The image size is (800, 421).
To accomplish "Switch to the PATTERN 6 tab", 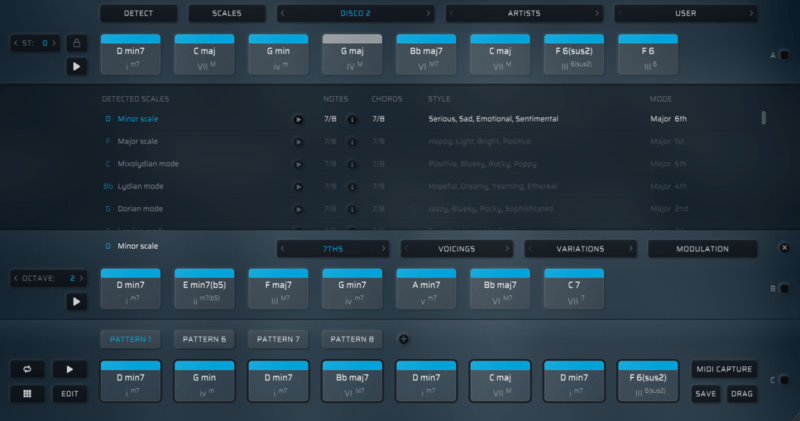I will coord(206,339).
